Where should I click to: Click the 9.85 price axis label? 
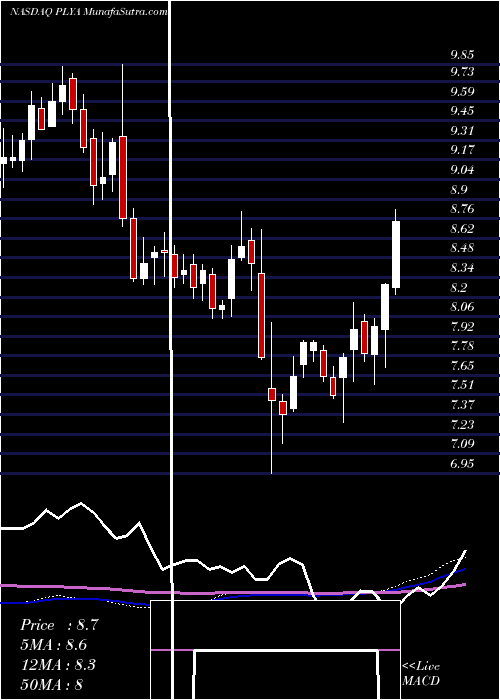(x=462, y=55)
